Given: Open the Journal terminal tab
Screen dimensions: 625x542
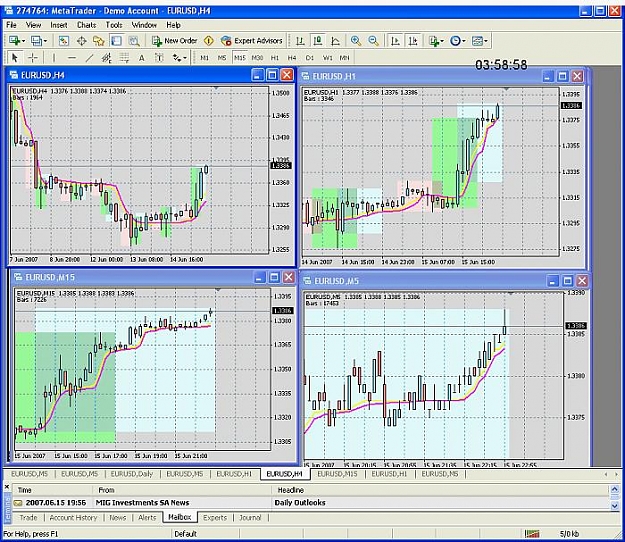Looking at the screenshot, I should (x=250, y=518).
